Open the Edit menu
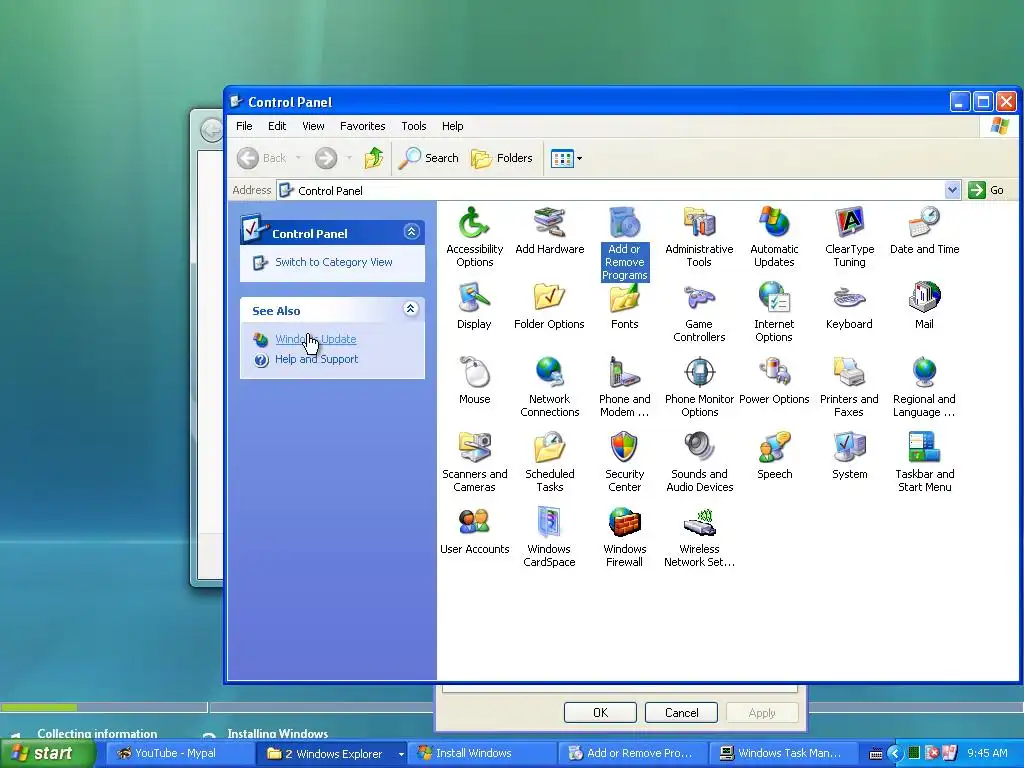This screenshot has width=1024, height=768. click(x=277, y=126)
